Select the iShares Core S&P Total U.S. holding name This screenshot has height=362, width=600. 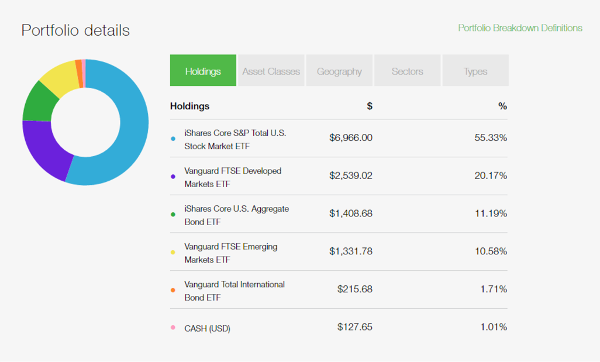(235, 139)
